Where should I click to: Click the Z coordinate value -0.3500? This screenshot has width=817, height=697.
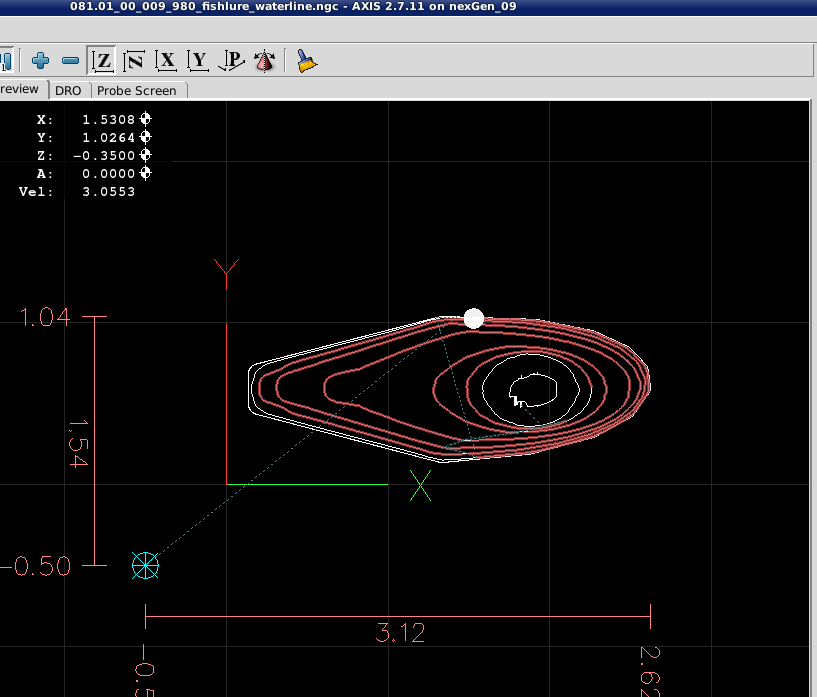click(104, 155)
